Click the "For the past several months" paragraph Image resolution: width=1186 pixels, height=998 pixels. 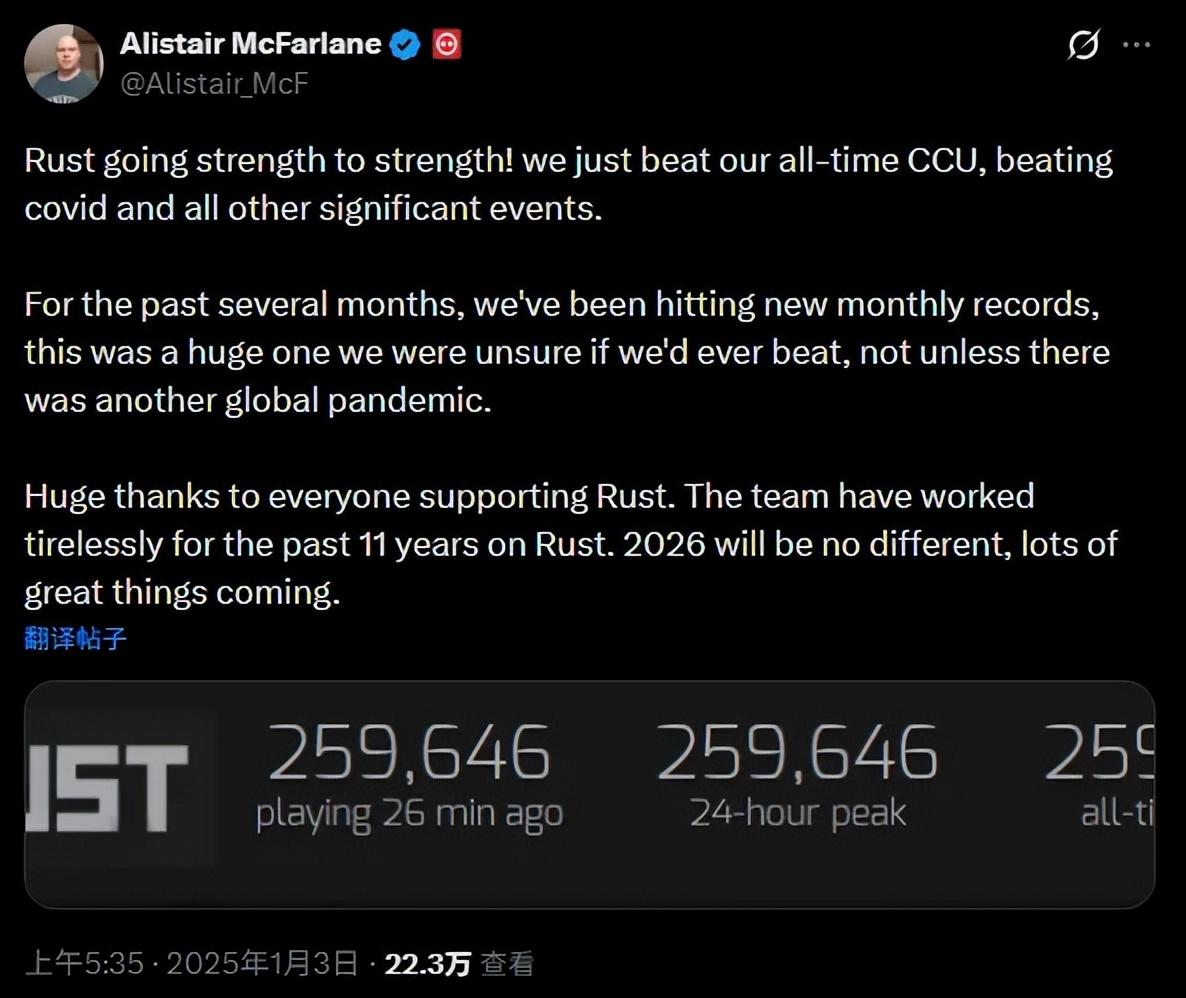(566, 352)
